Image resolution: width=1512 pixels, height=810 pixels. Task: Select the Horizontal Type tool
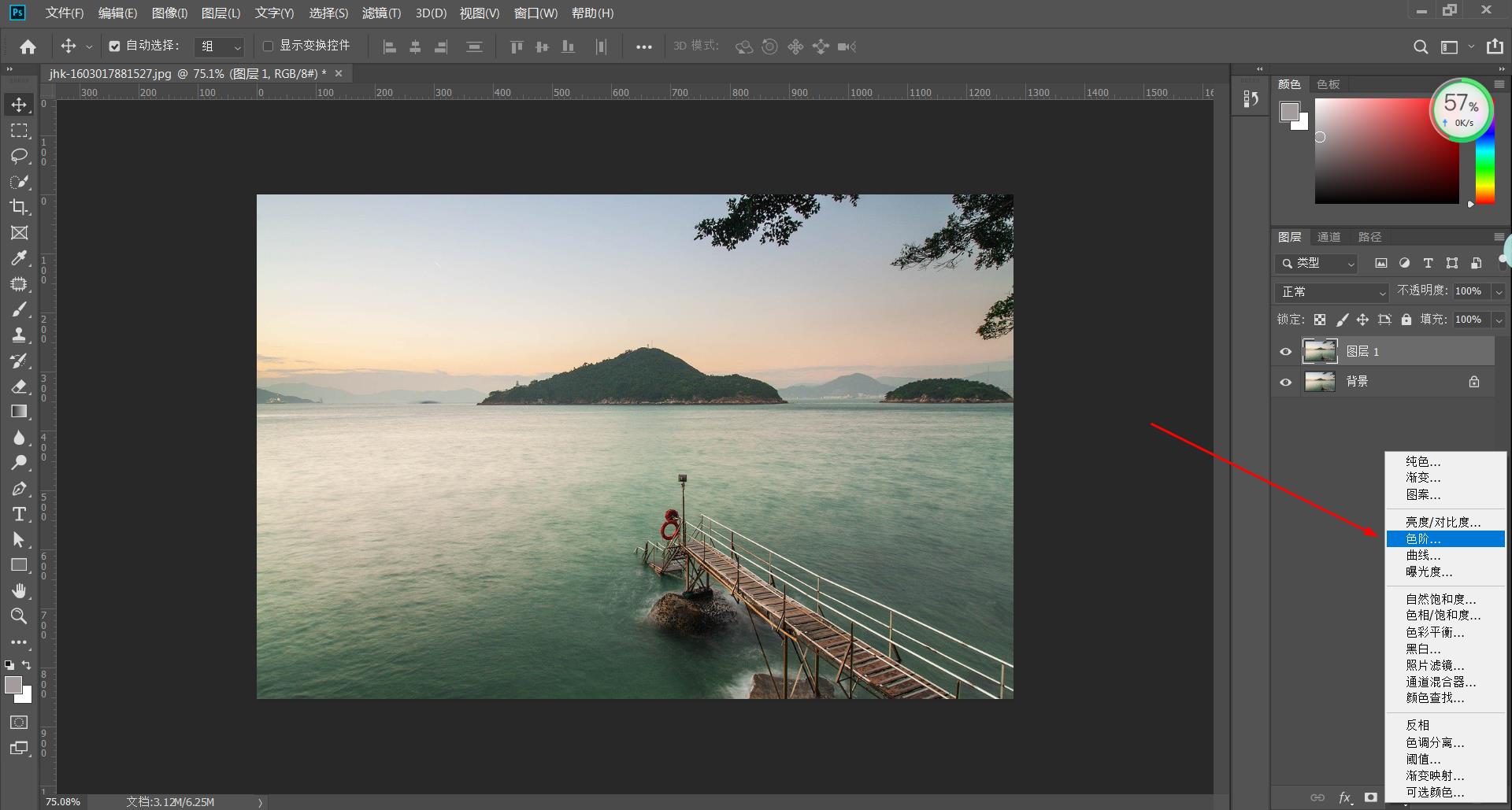19,515
